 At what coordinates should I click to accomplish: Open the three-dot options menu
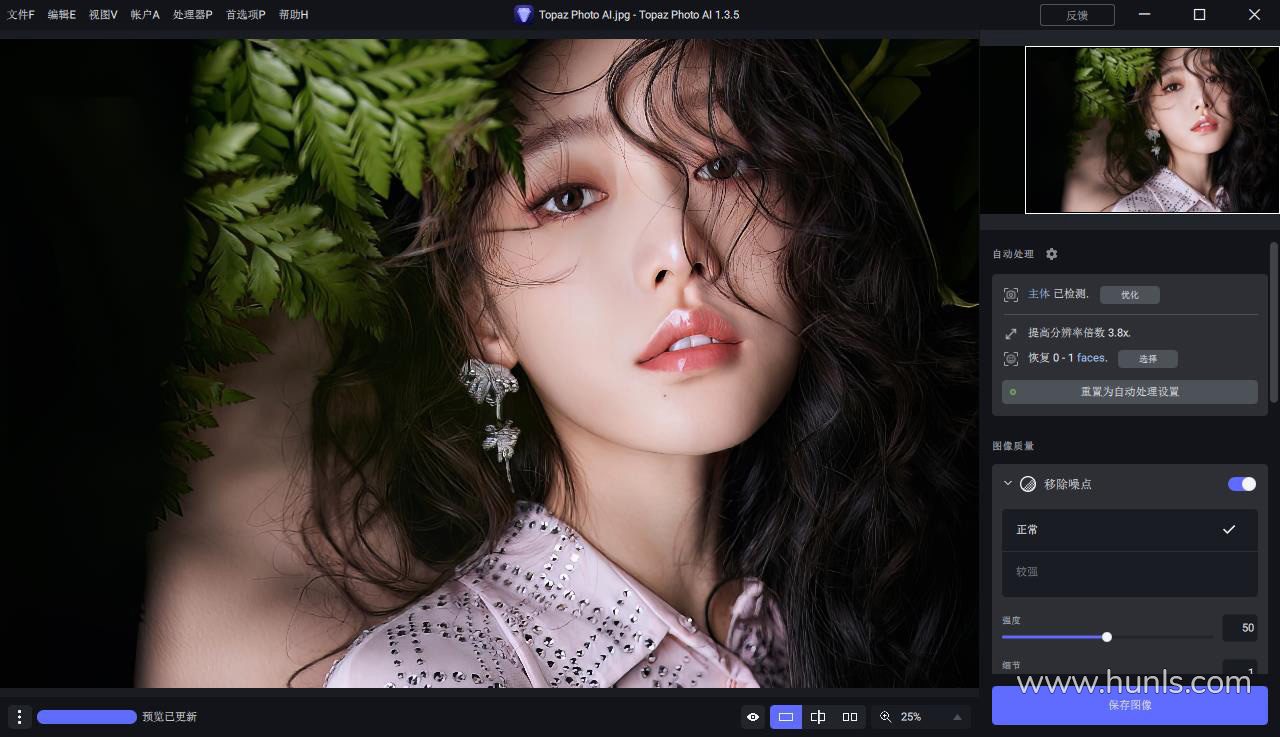click(19, 717)
